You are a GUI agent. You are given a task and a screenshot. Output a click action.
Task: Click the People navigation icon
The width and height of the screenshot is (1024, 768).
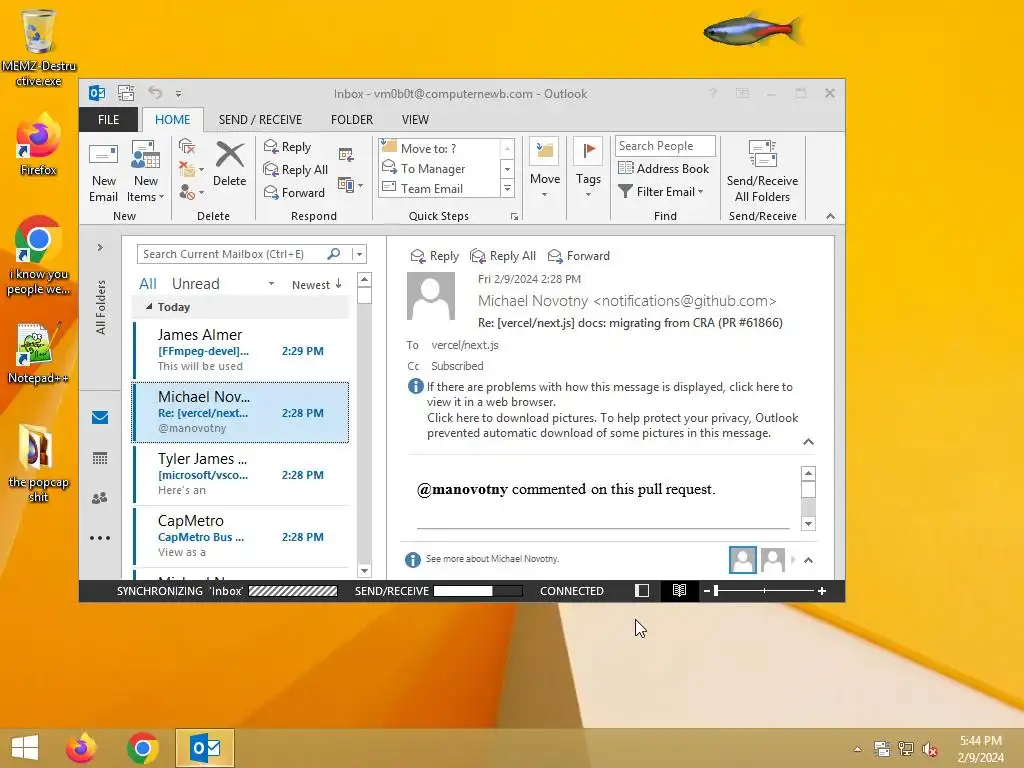tap(100, 498)
